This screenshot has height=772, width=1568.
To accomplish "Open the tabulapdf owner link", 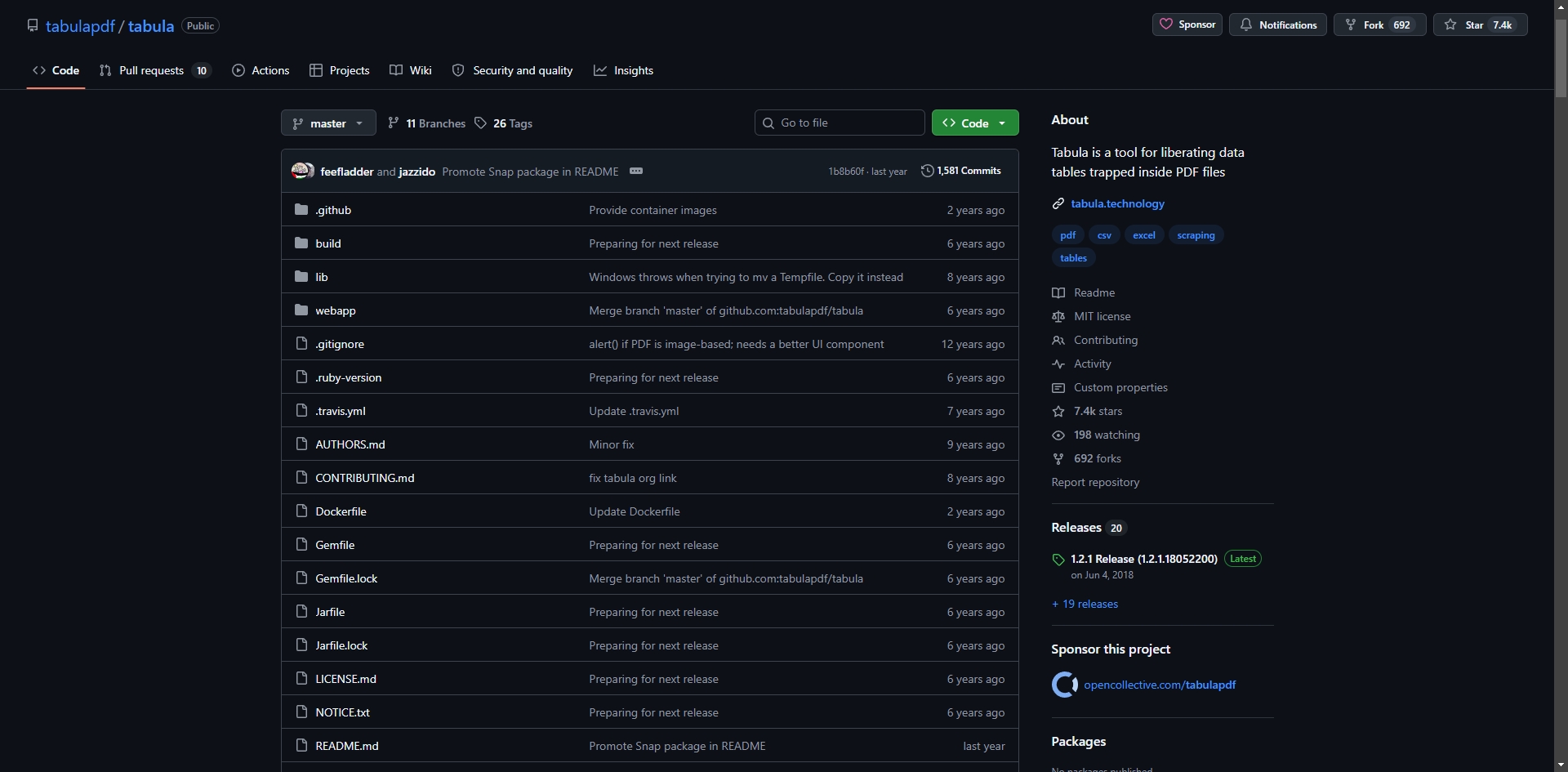I will click(80, 25).
